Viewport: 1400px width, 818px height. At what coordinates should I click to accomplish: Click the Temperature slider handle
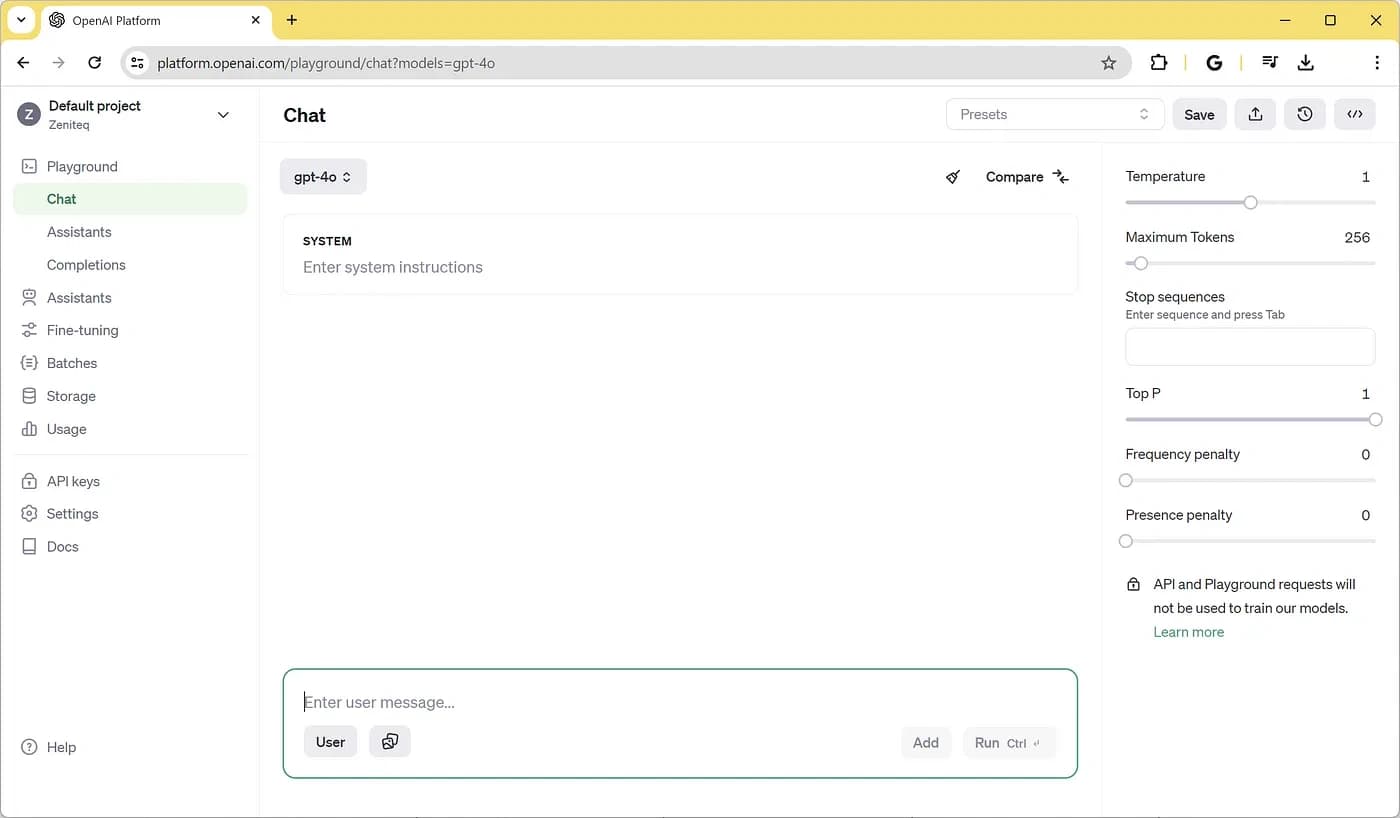pos(1250,203)
